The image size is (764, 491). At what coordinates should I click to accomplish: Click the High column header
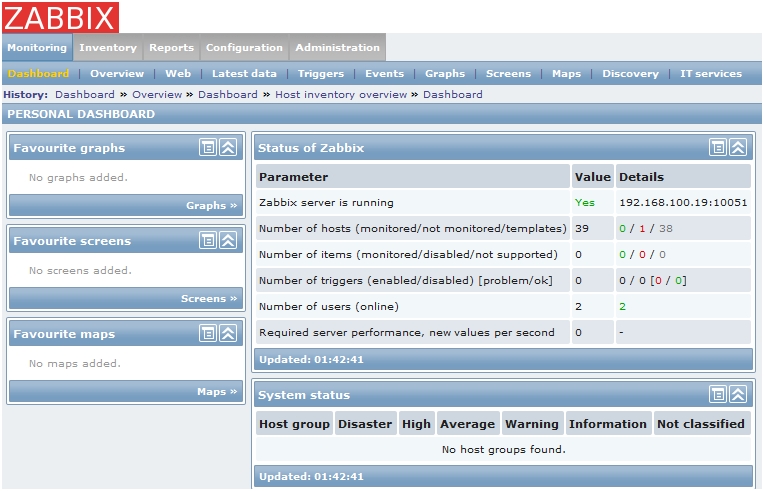coord(416,424)
